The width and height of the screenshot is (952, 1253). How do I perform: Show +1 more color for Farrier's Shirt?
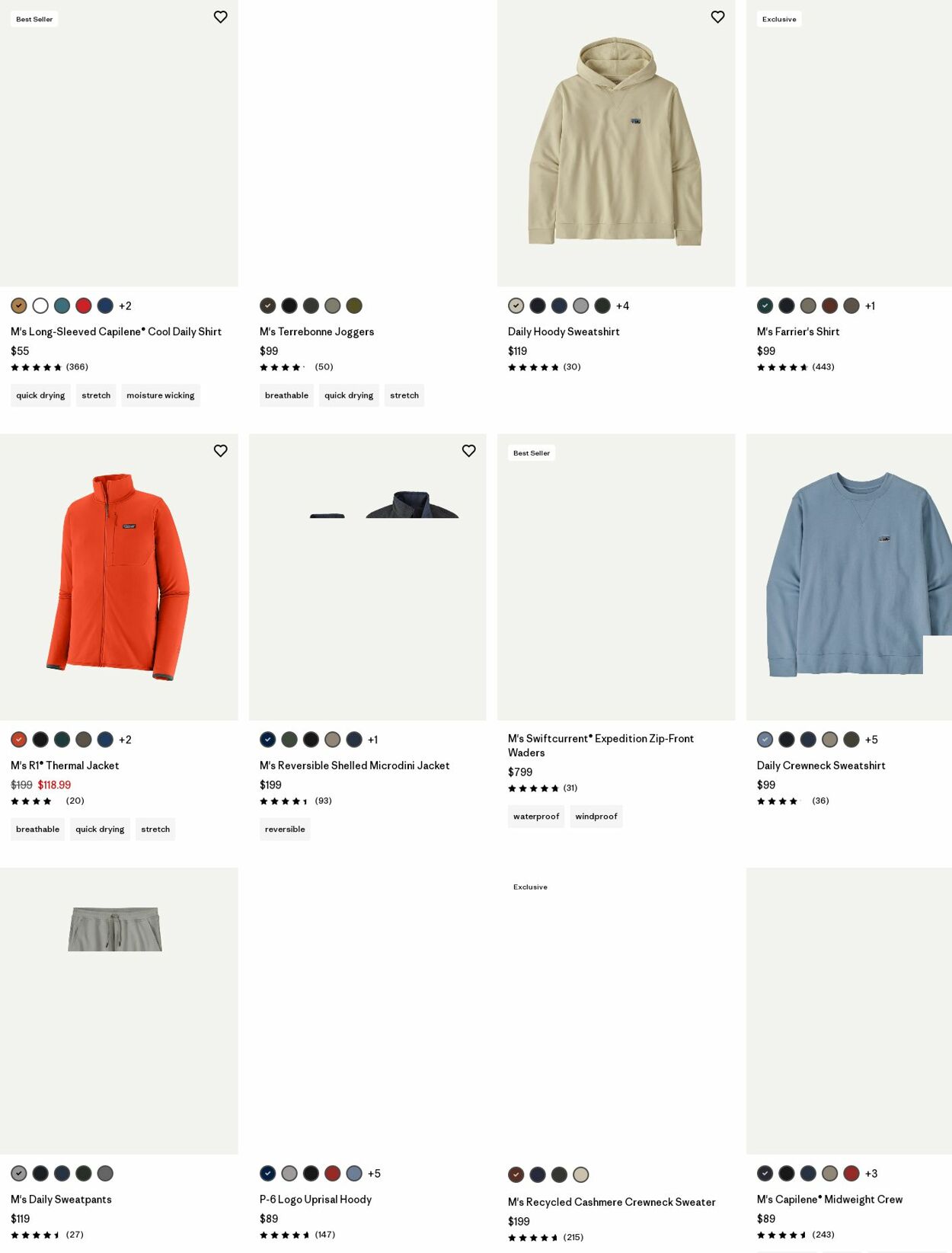871,306
